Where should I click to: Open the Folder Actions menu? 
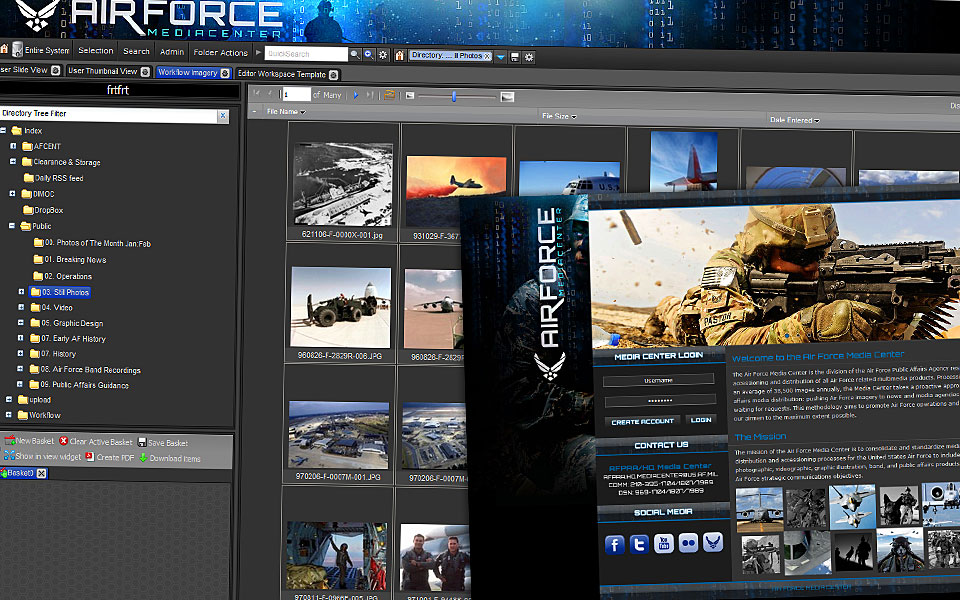pyautogui.click(x=220, y=53)
